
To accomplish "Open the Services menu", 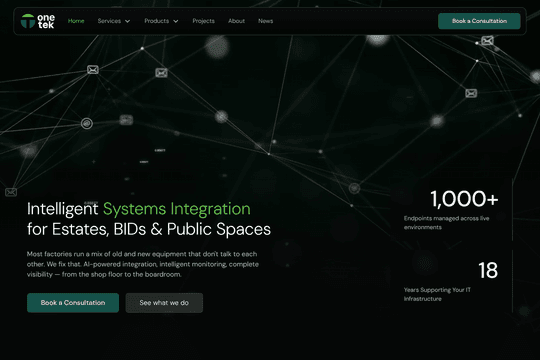I will [109, 21].
